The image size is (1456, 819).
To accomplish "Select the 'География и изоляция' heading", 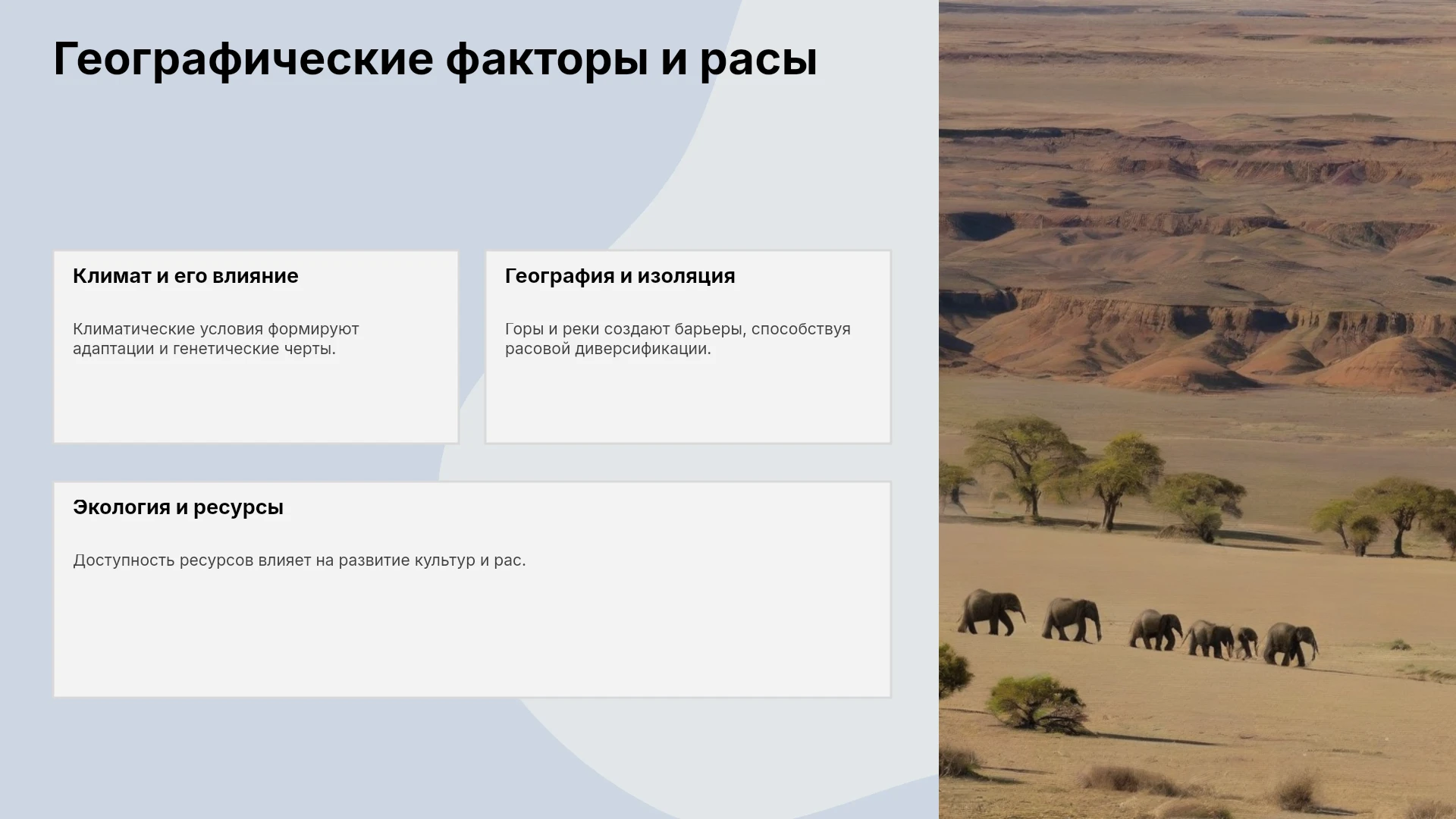I will tap(620, 276).
